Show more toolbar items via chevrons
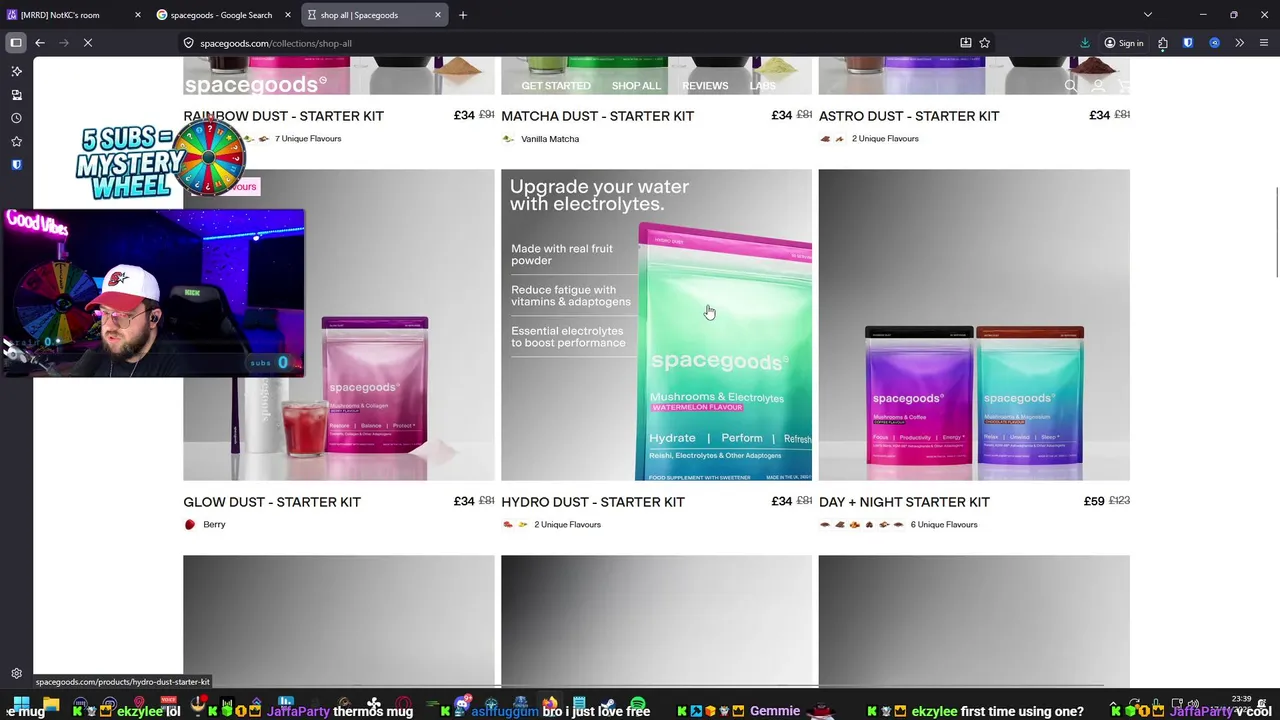This screenshot has height=720, width=1280. tap(1239, 43)
